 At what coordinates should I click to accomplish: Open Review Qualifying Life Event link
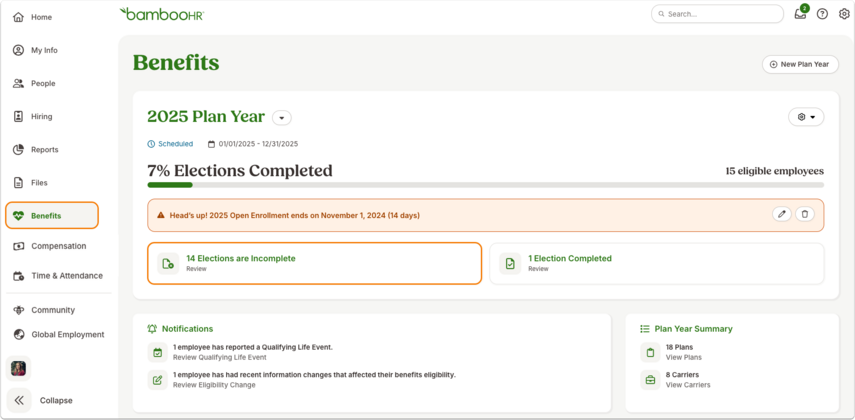click(220, 357)
